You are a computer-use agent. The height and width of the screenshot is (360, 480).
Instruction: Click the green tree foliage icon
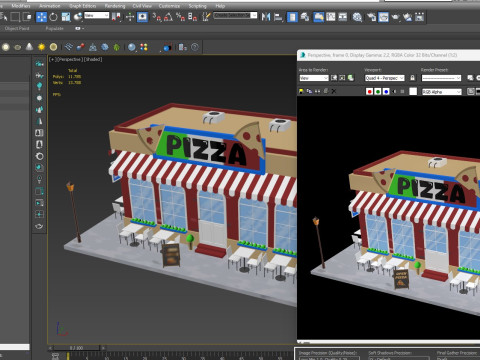(x=116, y=47)
